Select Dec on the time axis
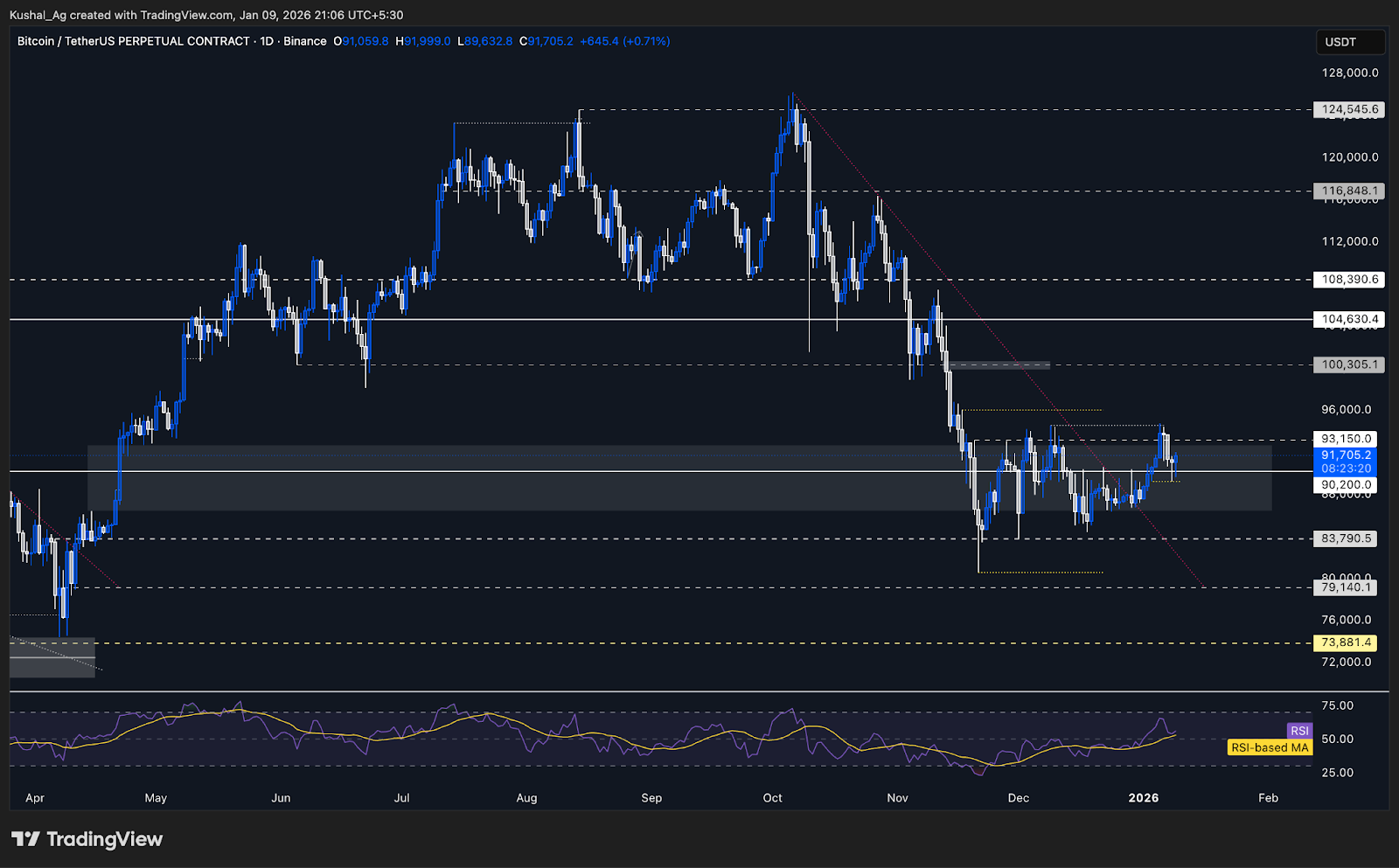The image size is (1399, 868). [x=1018, y=797]
